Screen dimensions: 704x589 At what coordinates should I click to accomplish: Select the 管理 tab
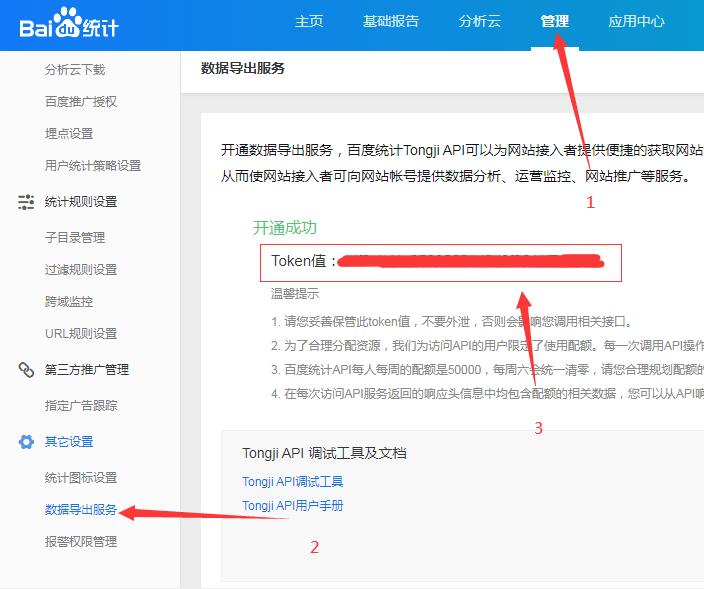click(x=554, y=21)
